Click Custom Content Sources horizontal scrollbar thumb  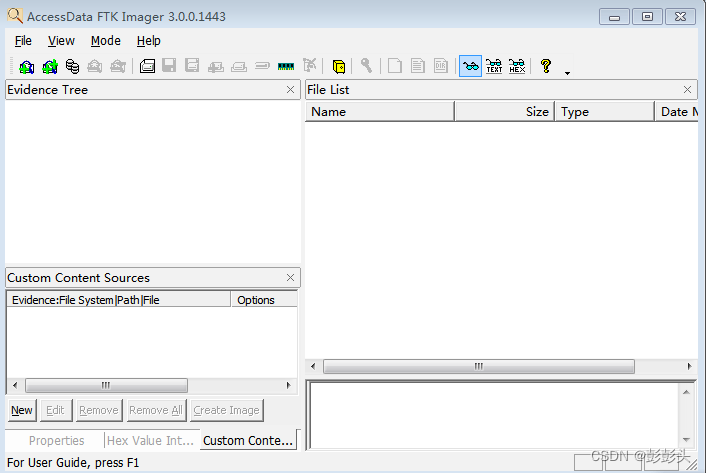[106, 385]
